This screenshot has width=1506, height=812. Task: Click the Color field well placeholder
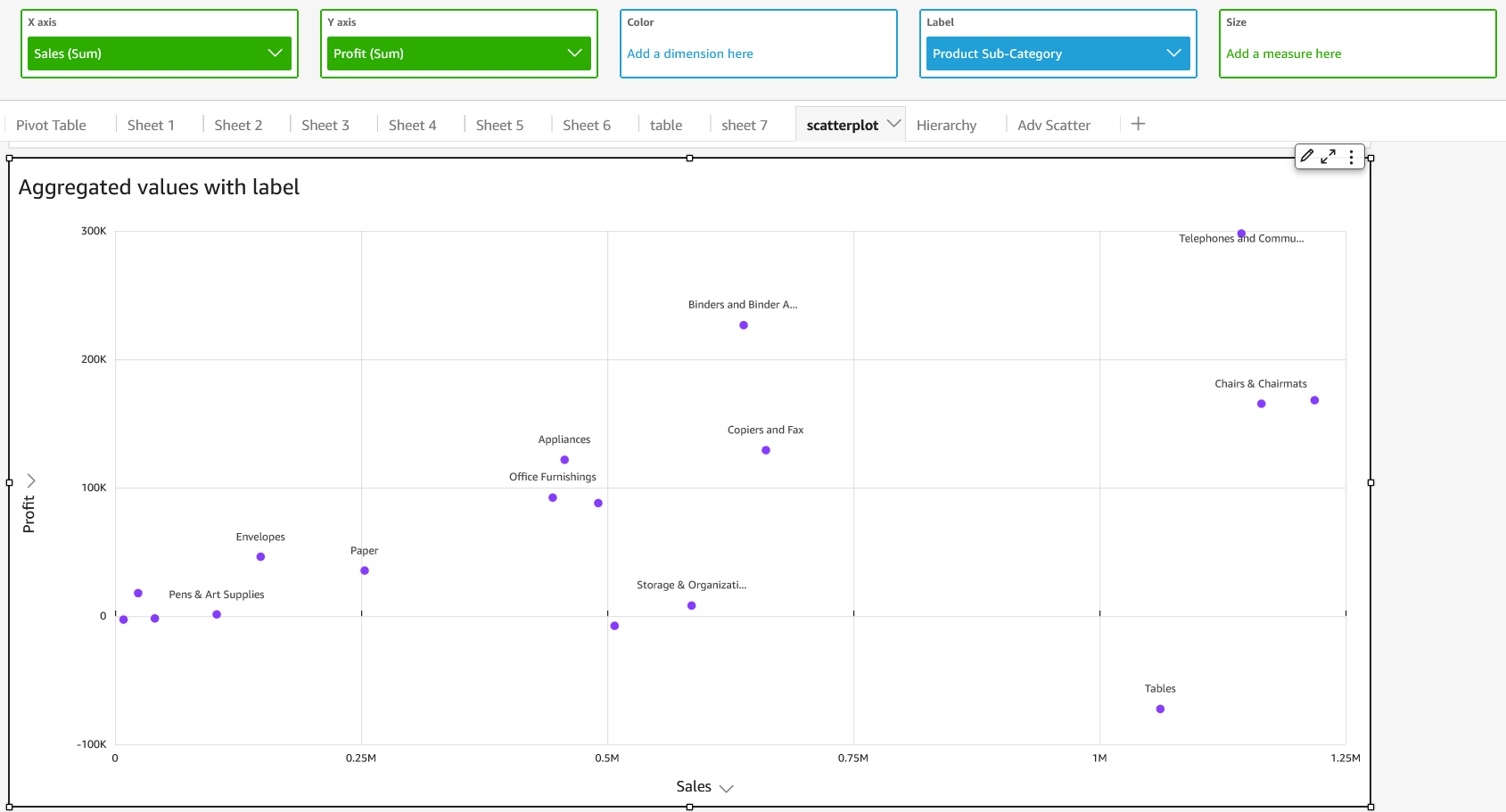click(690, 53)
